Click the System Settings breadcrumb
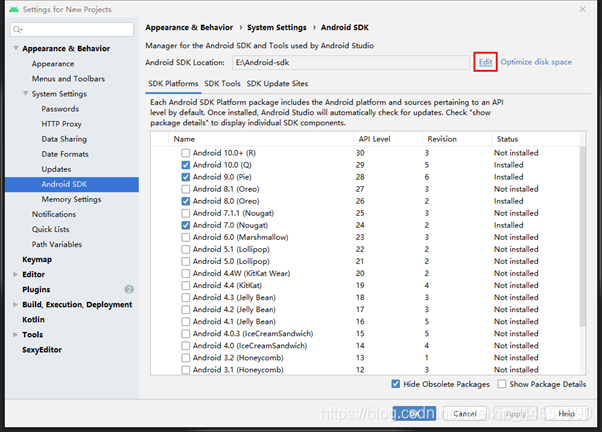Image resolution: width=602 pixels, height=432 pixels. (277, 28)
